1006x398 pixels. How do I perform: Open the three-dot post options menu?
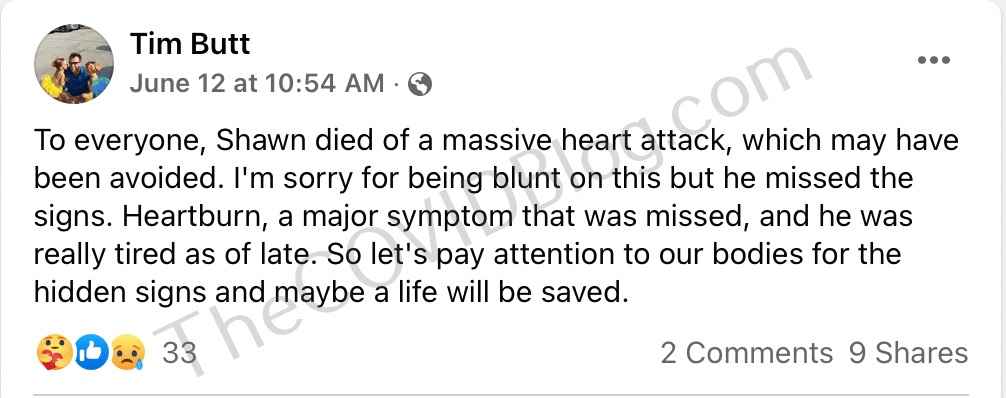click(934, 60)
